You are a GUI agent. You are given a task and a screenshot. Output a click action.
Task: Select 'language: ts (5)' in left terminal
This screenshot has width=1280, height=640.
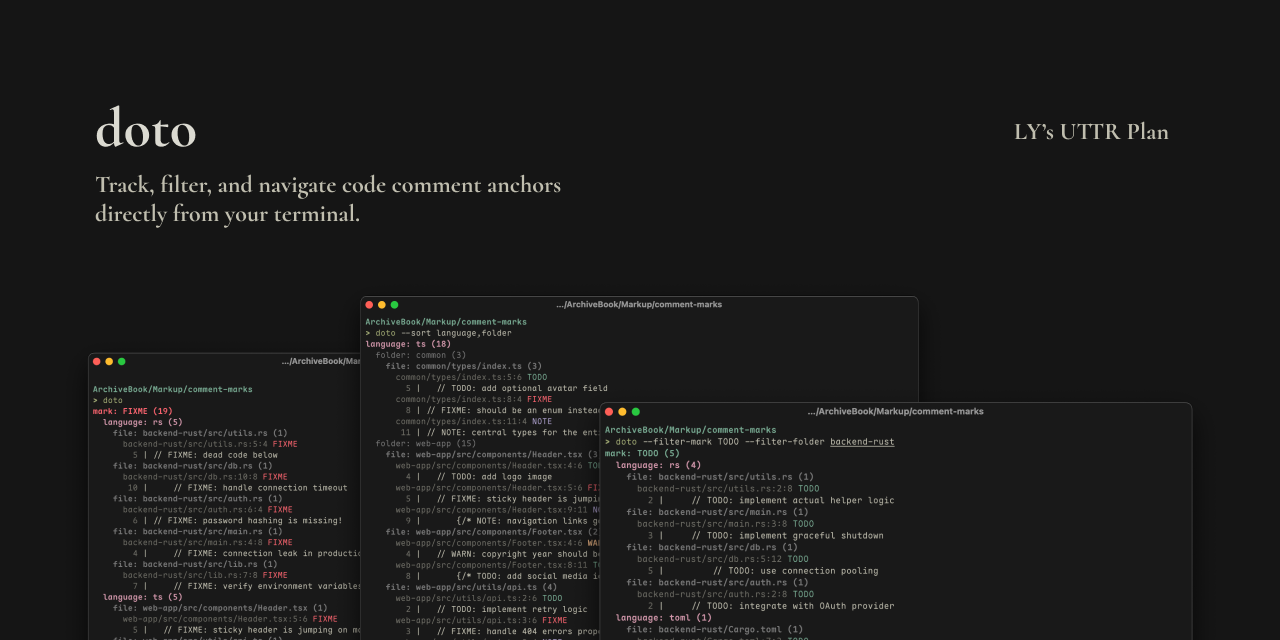[x=143, y=597]
